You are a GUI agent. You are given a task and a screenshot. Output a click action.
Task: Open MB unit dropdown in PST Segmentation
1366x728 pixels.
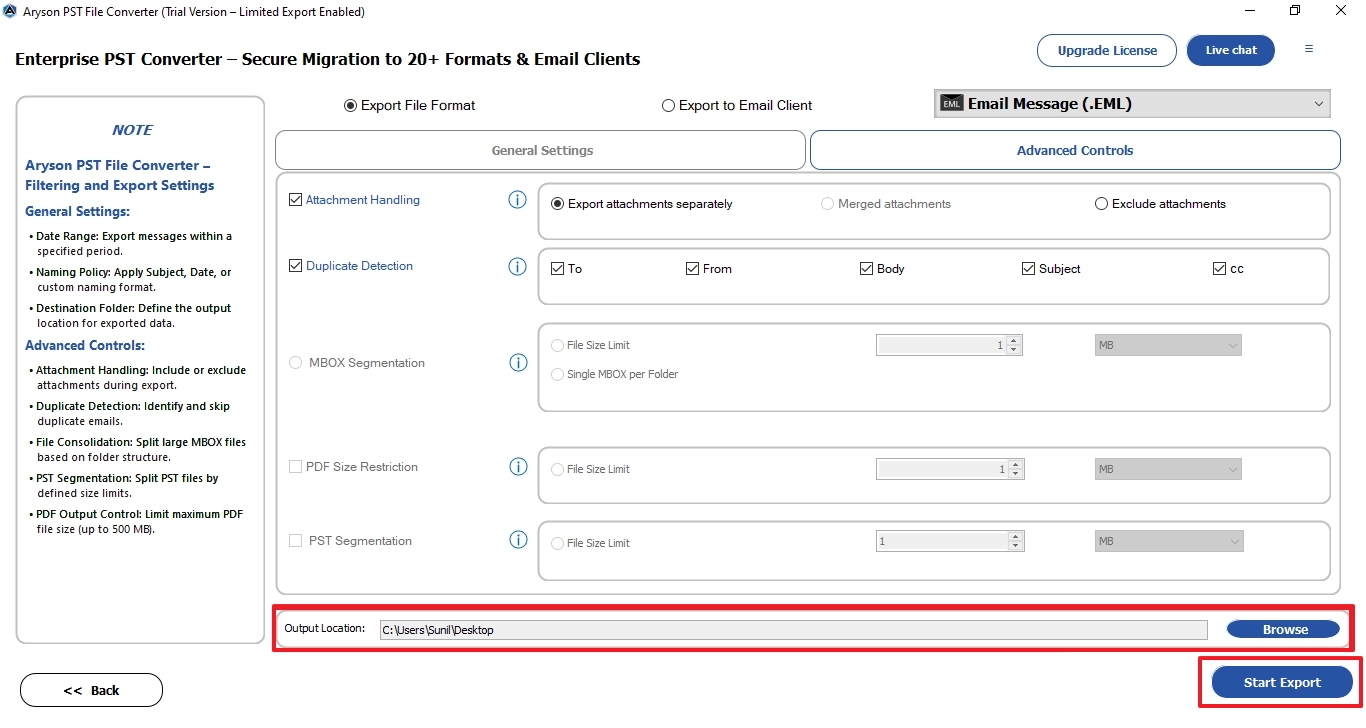(1168, 541)
